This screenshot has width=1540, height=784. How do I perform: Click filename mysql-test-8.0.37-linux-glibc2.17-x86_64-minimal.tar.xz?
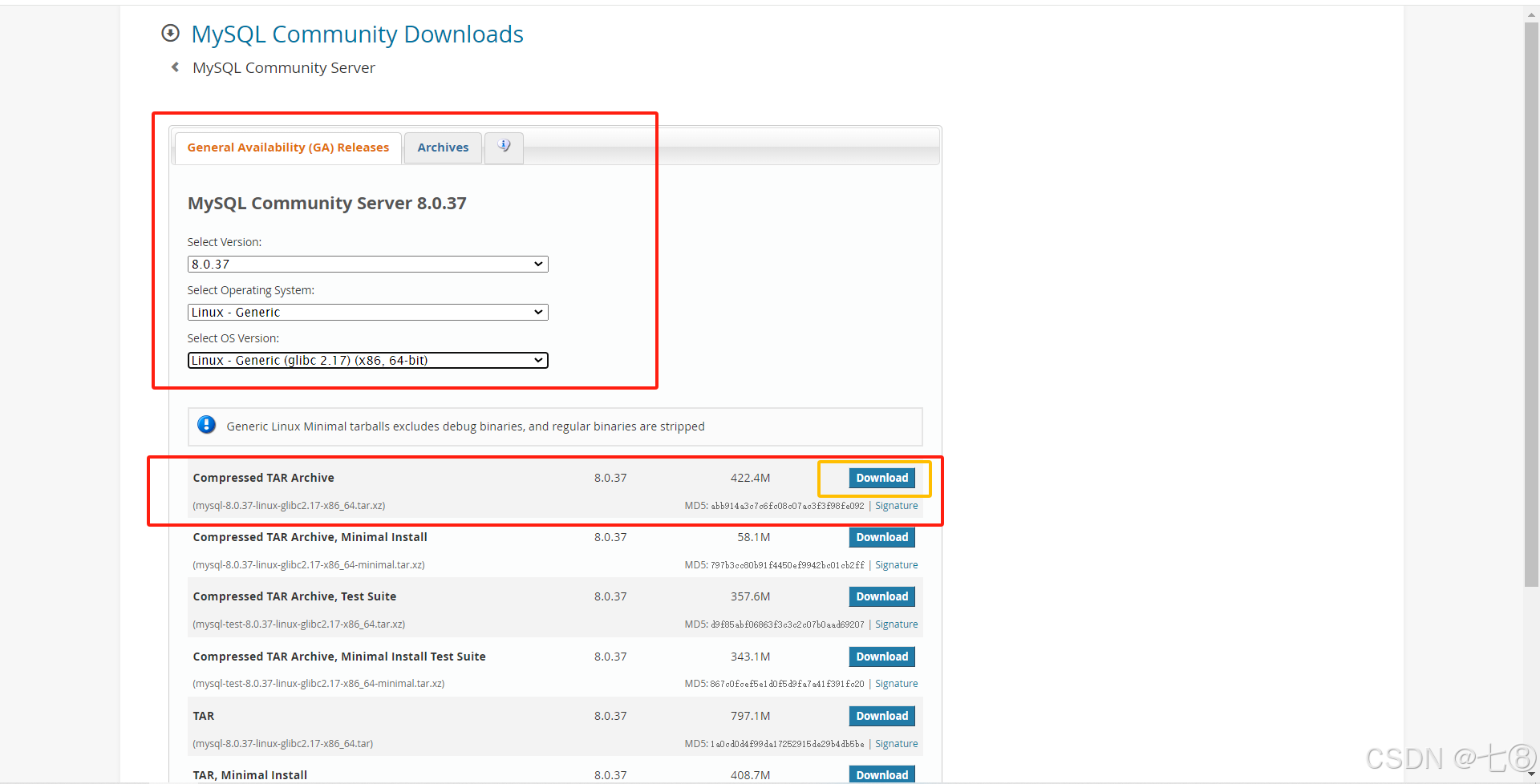(318, 684)
